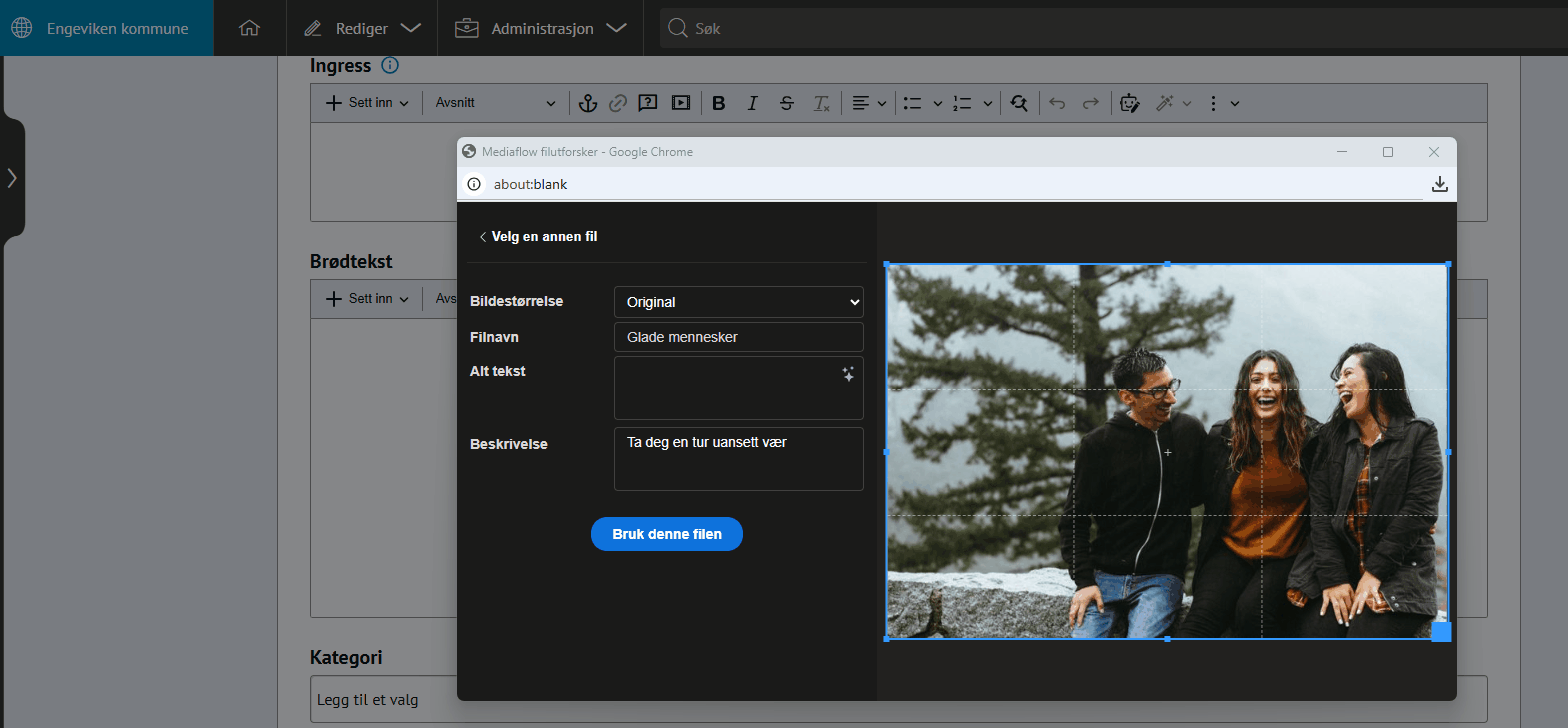Image resolution: width=1568 pixels, height=728 pixels.
Task: Click the Filnavn input field
Action: [738, 337]
